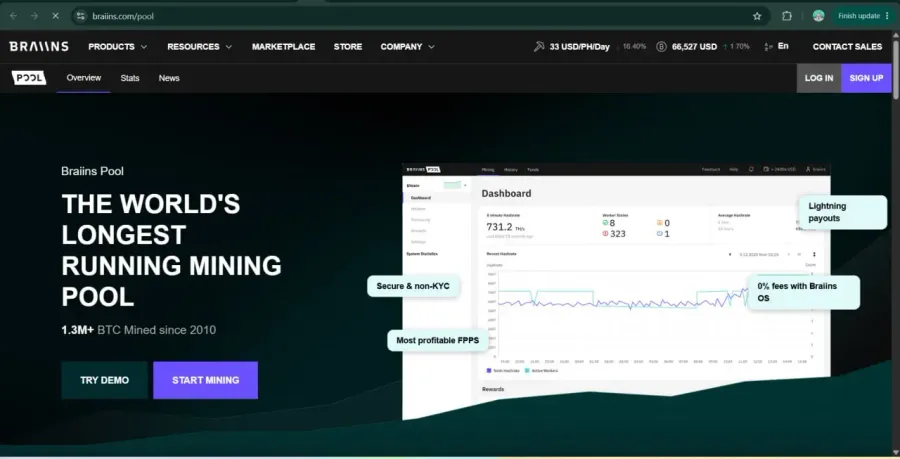This screenshot has height=459, width=900.
Task: Switch to the Stats tab
Action: (130, 78)
